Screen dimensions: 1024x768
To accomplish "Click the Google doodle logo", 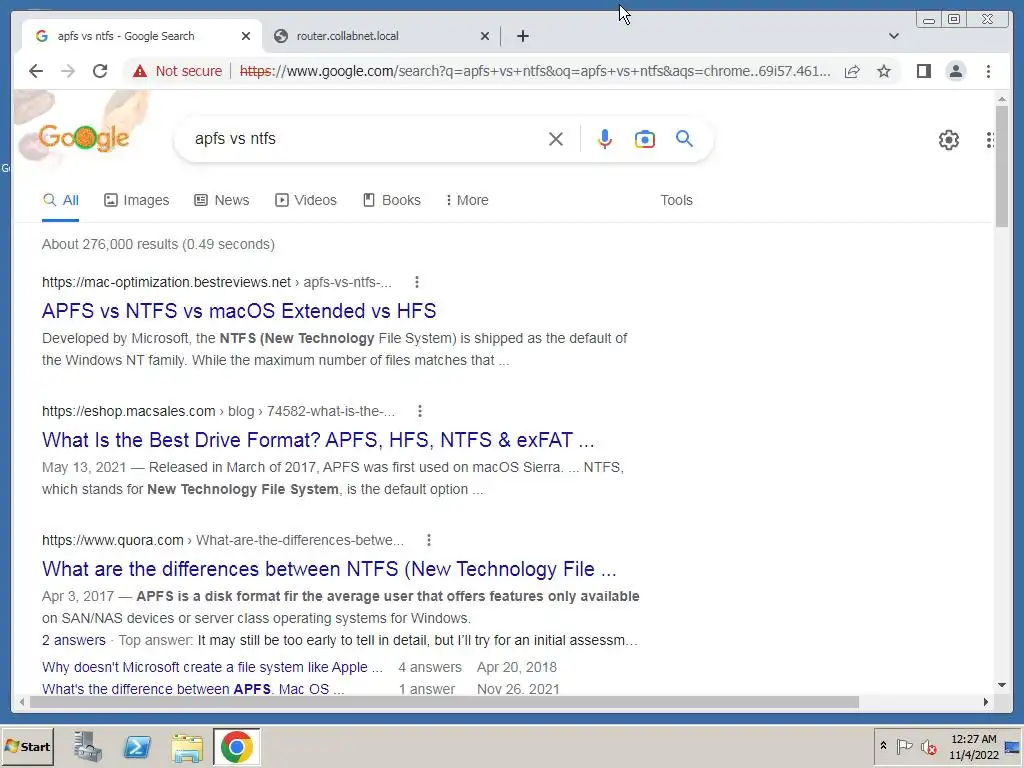I will pos(84,137).
